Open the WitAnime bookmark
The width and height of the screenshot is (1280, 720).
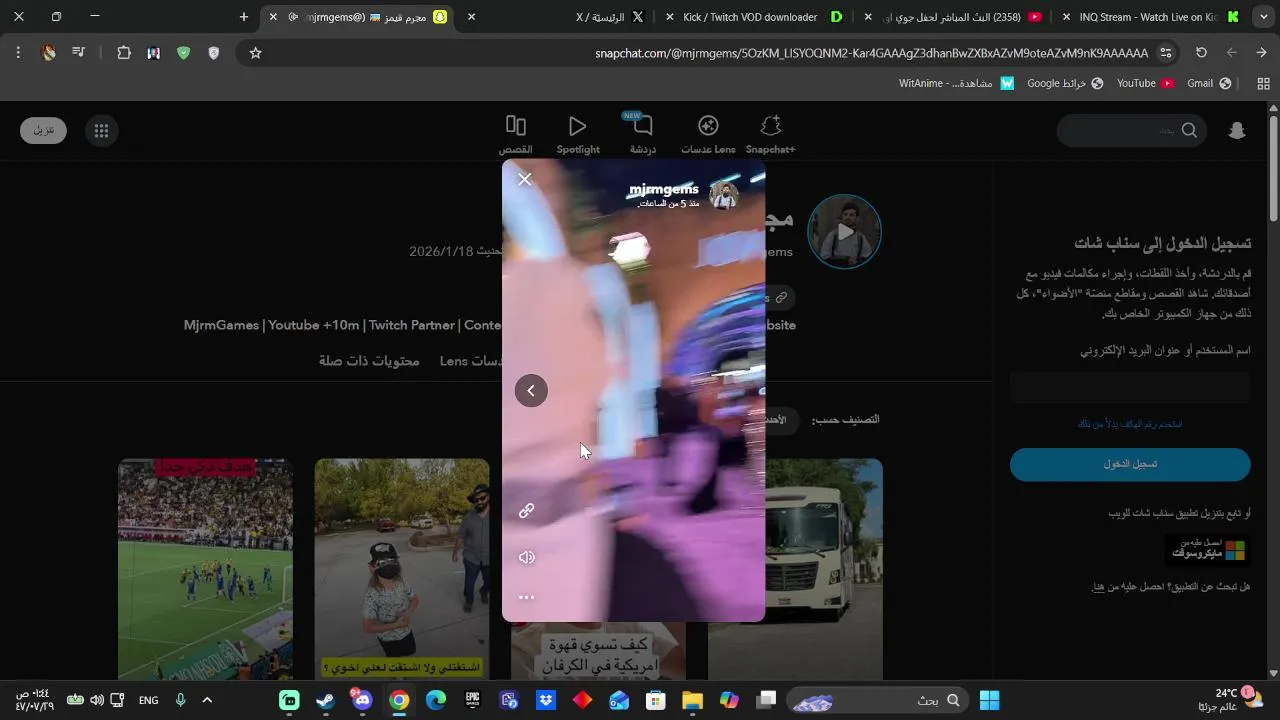pyautogui.click(x=957, y=83)
